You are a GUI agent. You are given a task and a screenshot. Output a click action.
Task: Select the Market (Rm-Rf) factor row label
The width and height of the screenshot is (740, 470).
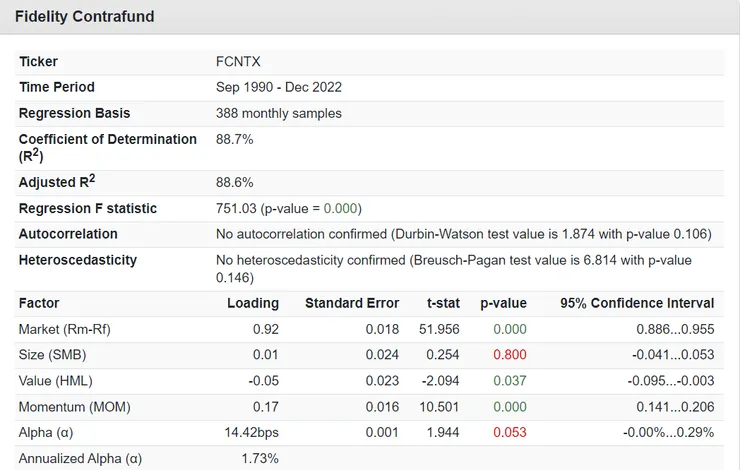66,329
